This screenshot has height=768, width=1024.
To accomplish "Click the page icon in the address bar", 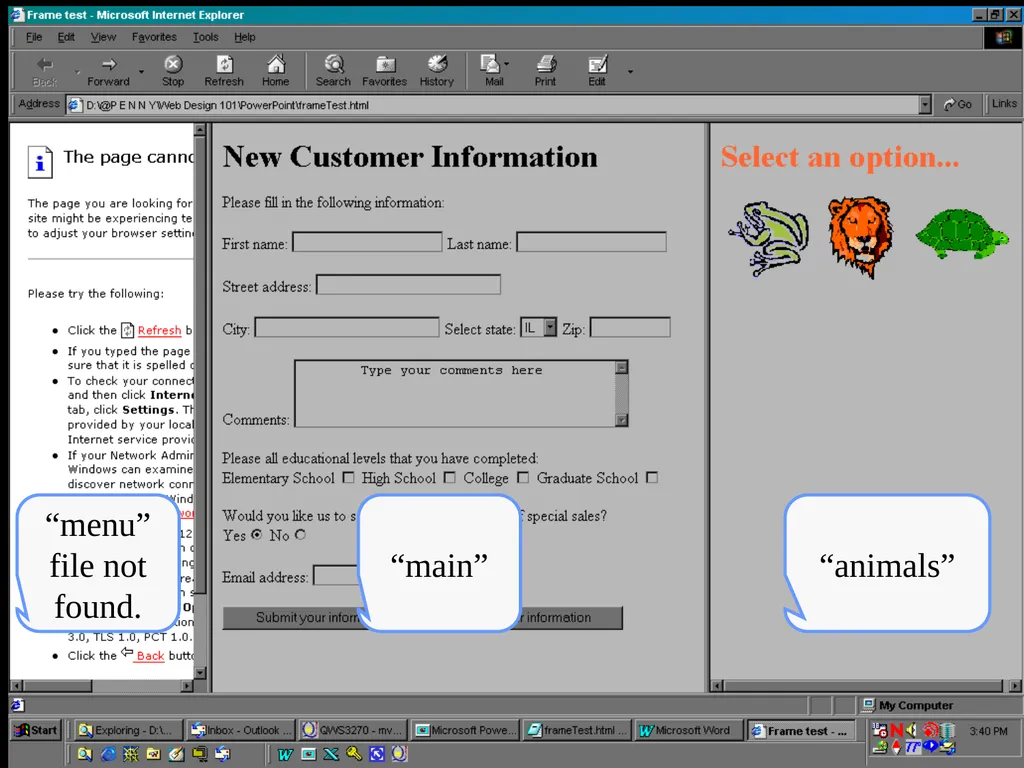I will click(75, 105).
